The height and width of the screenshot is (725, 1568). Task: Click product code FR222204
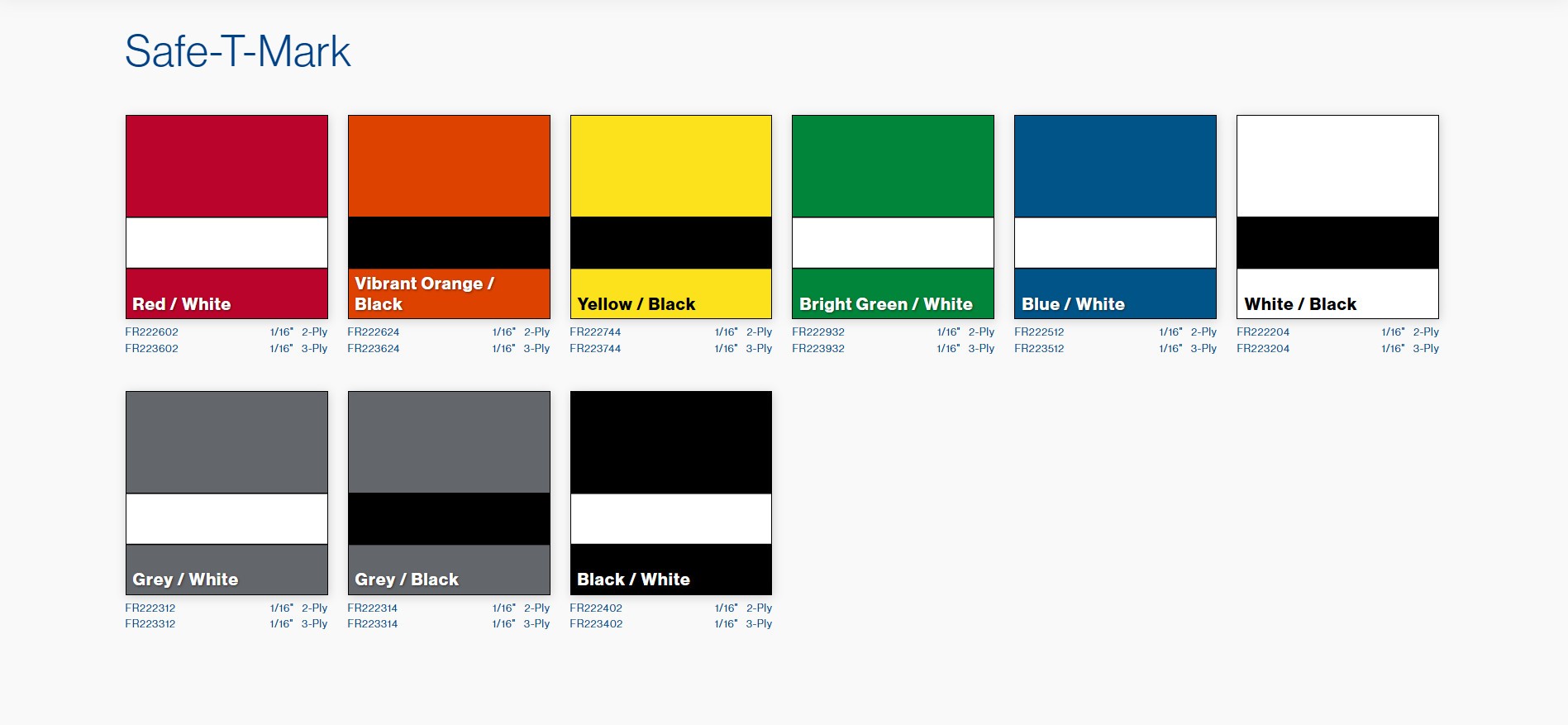click(1263, 332)
